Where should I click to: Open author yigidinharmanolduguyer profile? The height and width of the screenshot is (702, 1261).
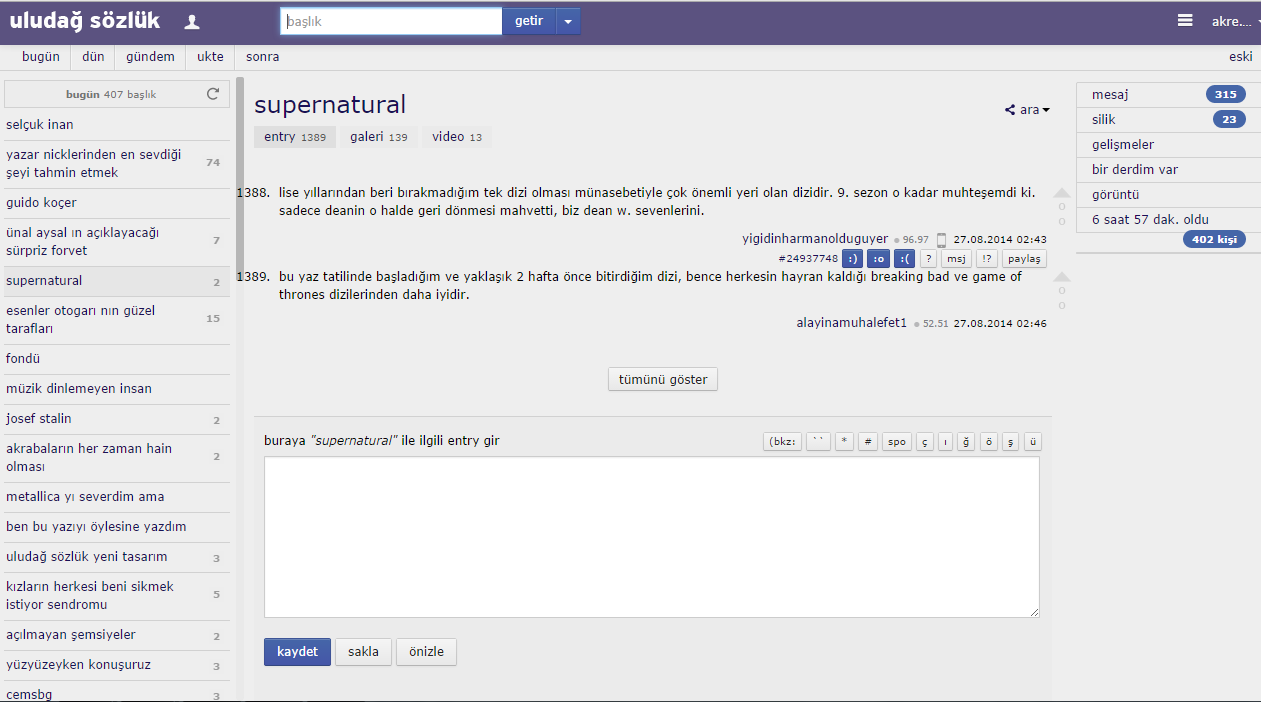point(815,239)
